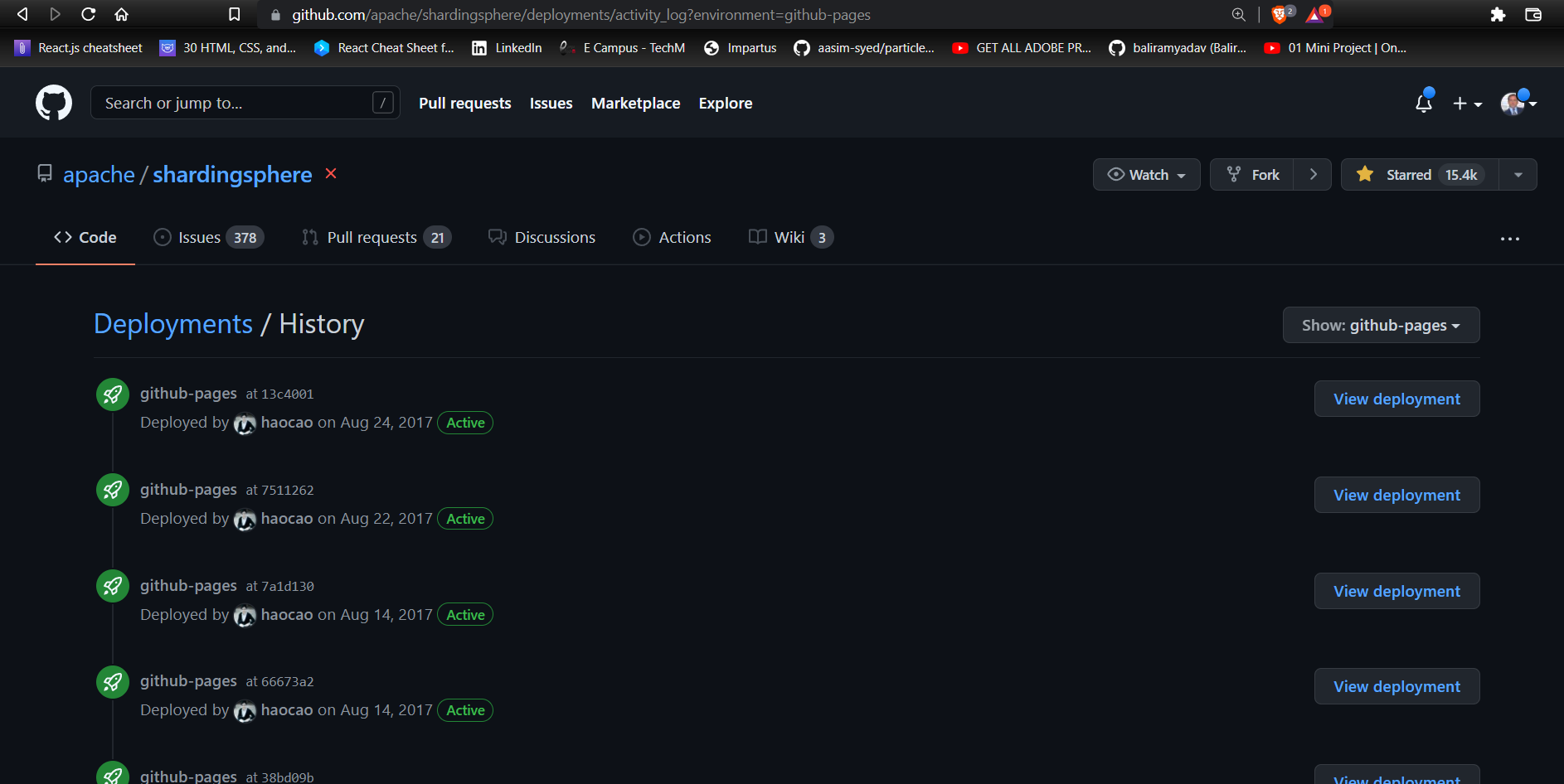Open zoom magnifier icon in address bar
The height and width of the screenshot is (784, 1564).
pyautogui.click(x=1238, y=14)
